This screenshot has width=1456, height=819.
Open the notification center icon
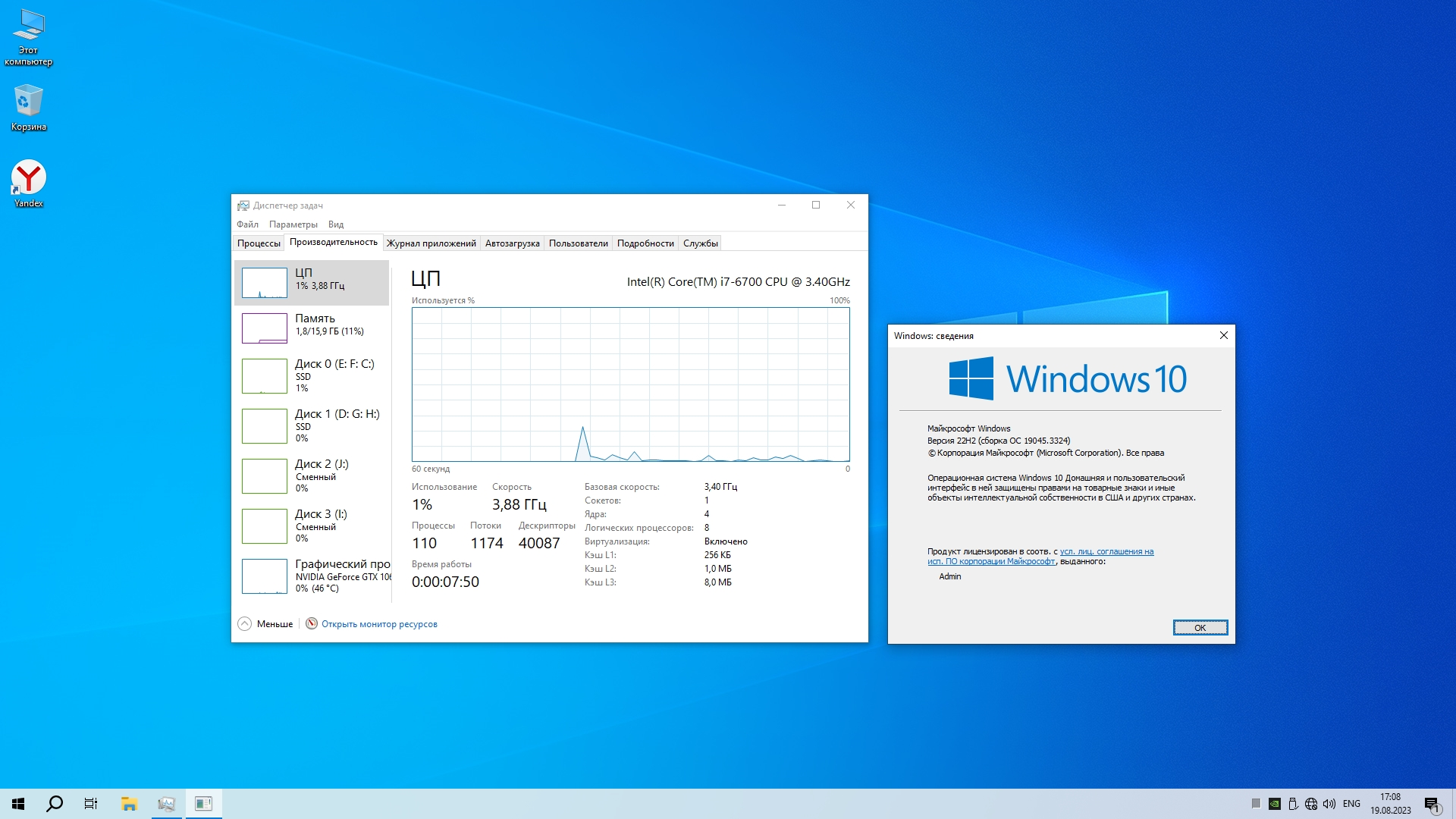click(x=1431, y=803)
